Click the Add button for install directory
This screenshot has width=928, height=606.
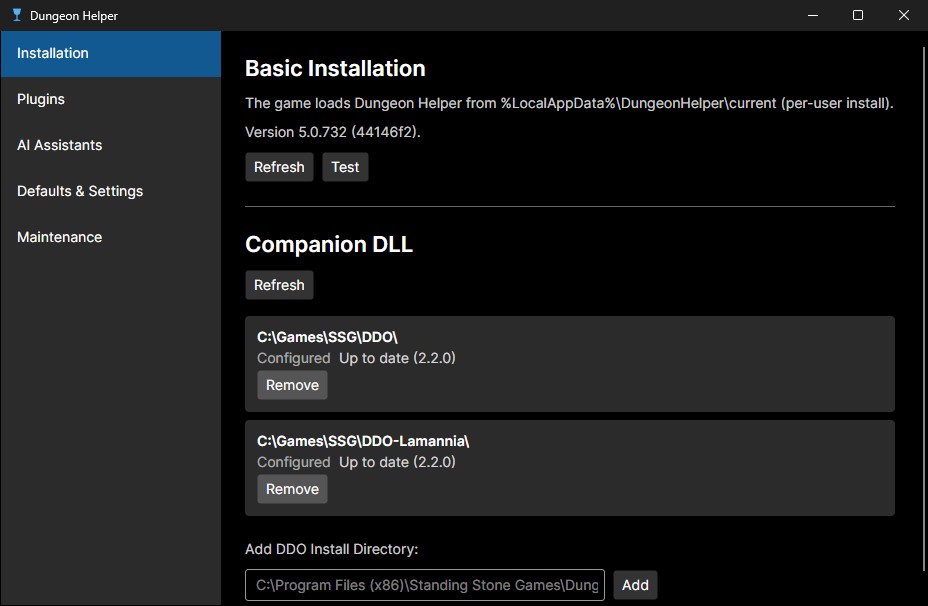(635, 585)
